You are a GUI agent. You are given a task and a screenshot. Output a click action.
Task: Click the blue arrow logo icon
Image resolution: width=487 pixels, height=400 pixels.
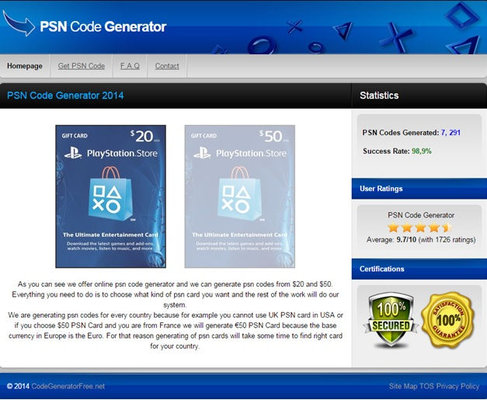click(x=19, y=23)
